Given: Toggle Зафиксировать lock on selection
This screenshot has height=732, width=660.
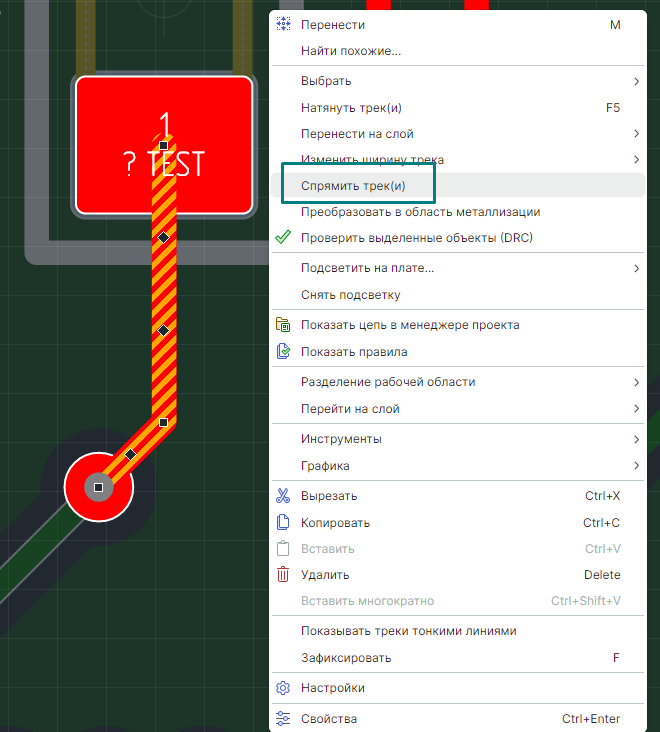Looking at the screenshot, I should click(346, 658).
